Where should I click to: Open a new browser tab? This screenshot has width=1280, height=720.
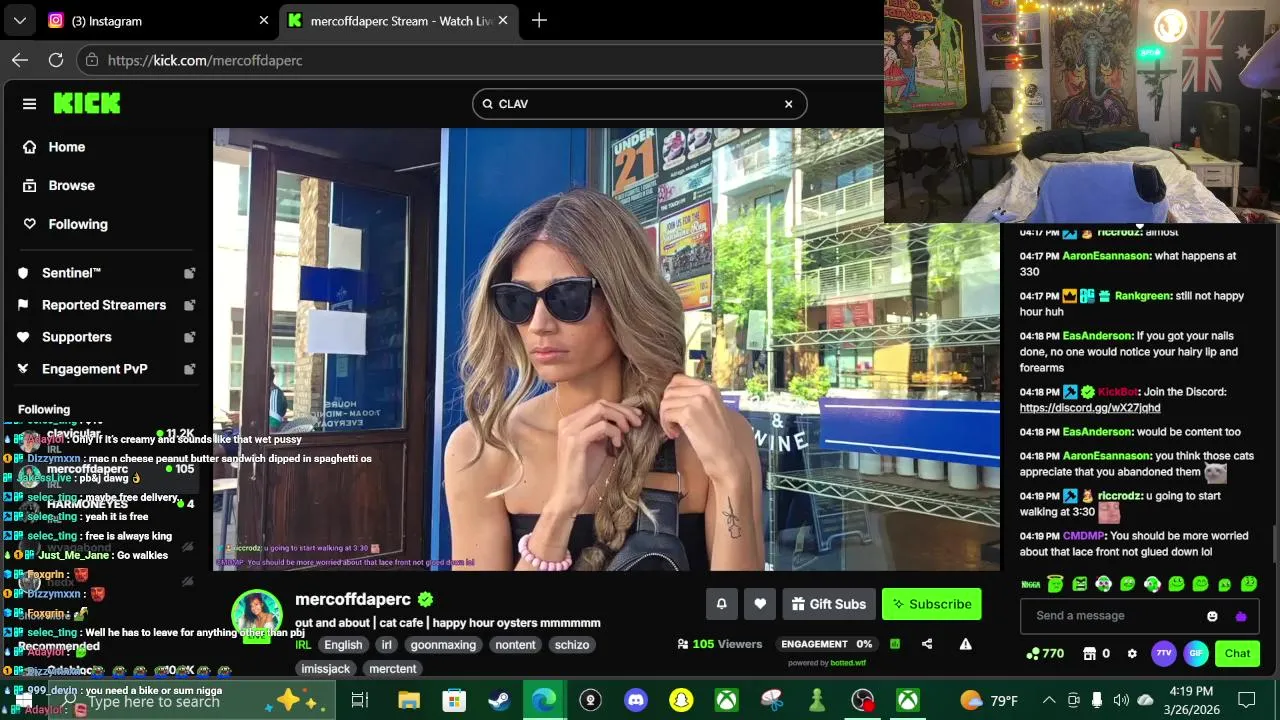pyautogui.click(x=540, y=20)
